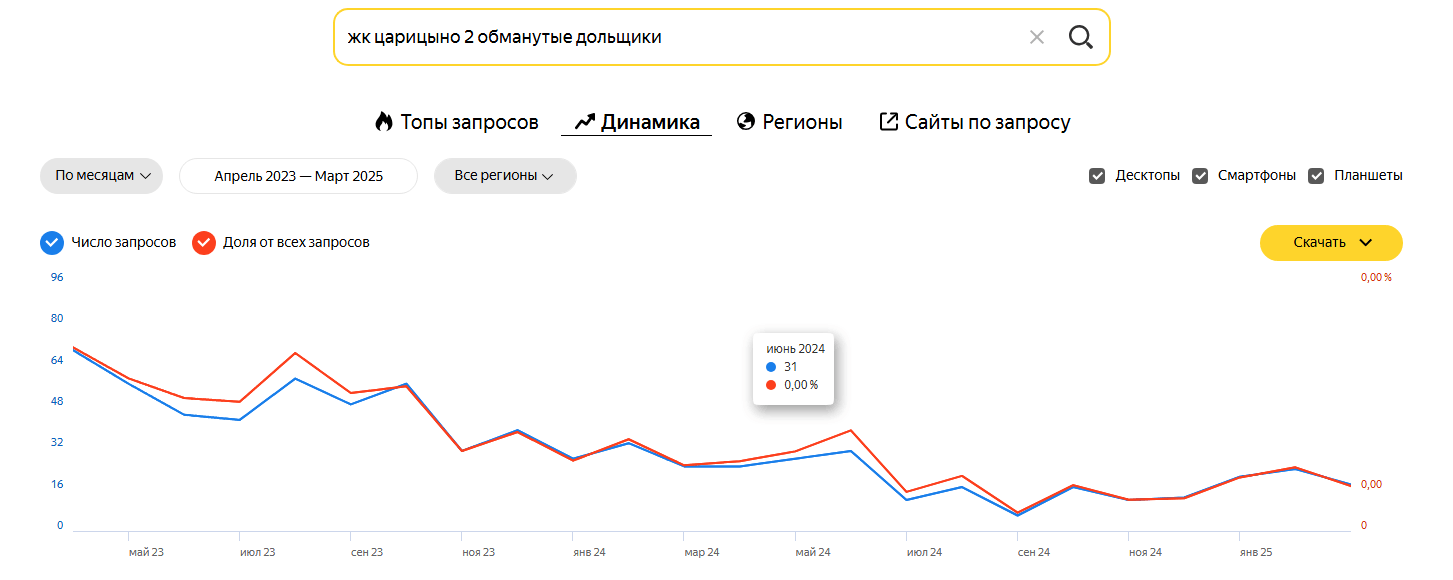The image size is (1453, 580).
Task: Click the trending arrow Dynamics icon
Action: point(585,122)
